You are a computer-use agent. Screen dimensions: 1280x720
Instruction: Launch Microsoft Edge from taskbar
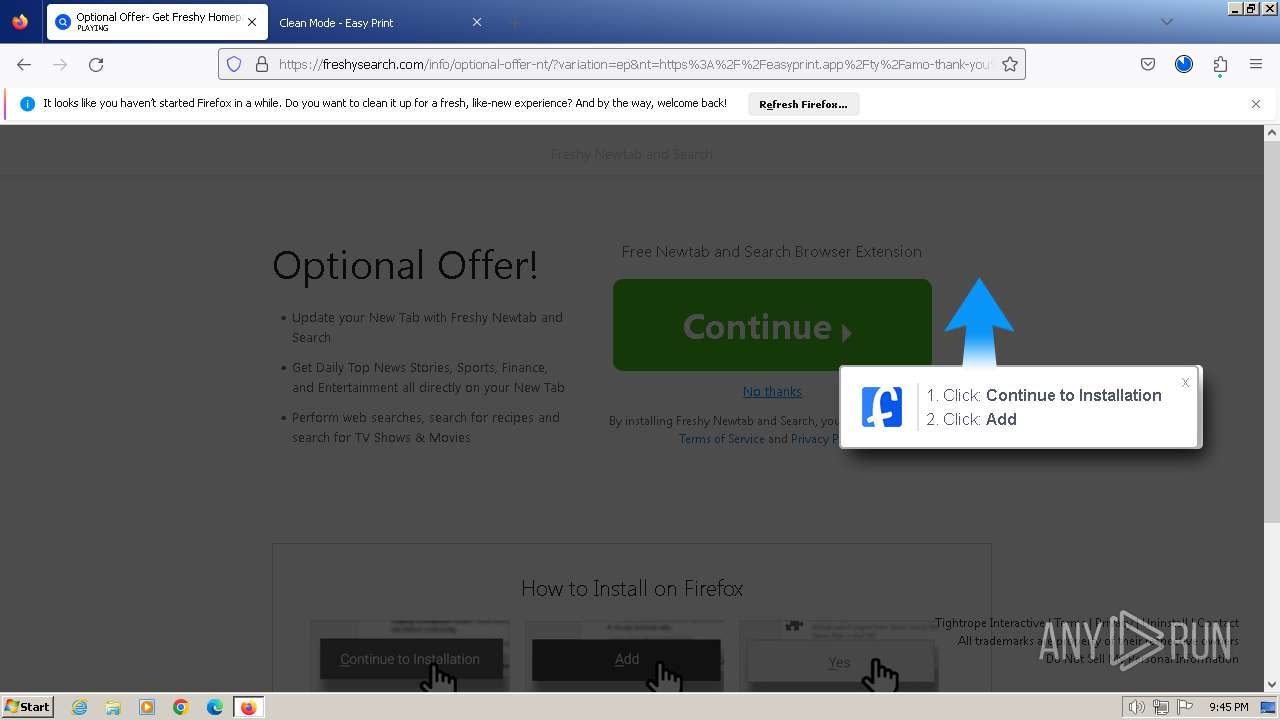215,707
